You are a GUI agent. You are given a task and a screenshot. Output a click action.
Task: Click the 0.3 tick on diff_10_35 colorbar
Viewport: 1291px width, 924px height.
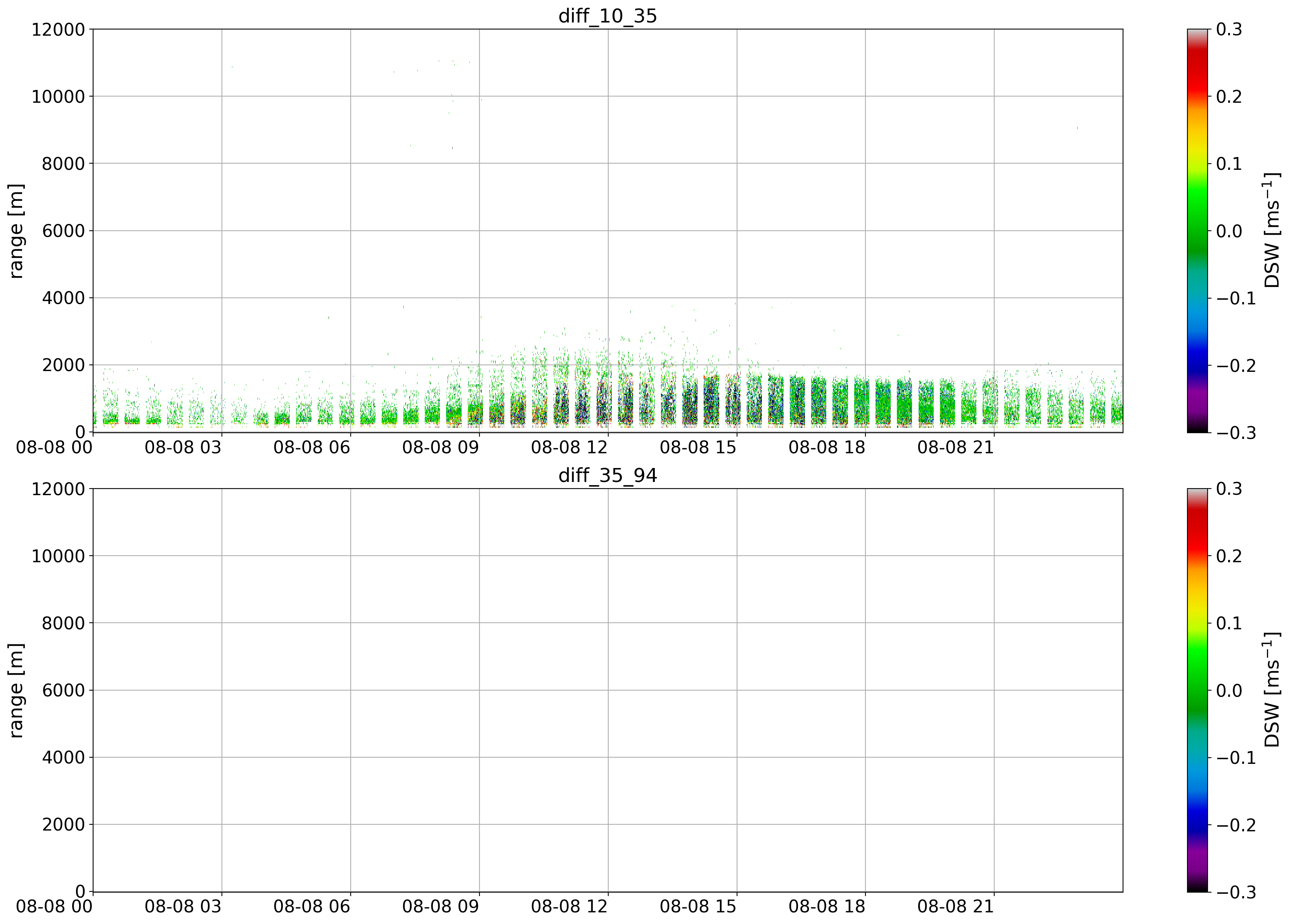coord(1230,29)
